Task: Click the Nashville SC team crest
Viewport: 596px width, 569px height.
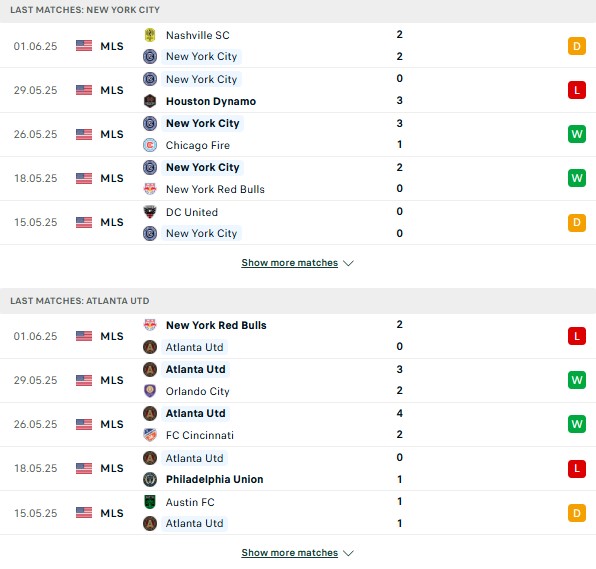Action: [150, 35]
